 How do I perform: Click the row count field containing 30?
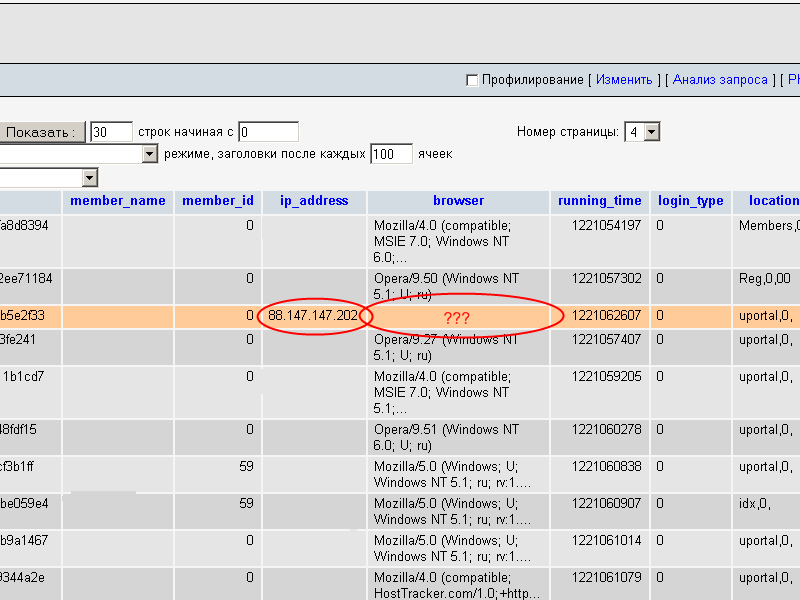111,132
